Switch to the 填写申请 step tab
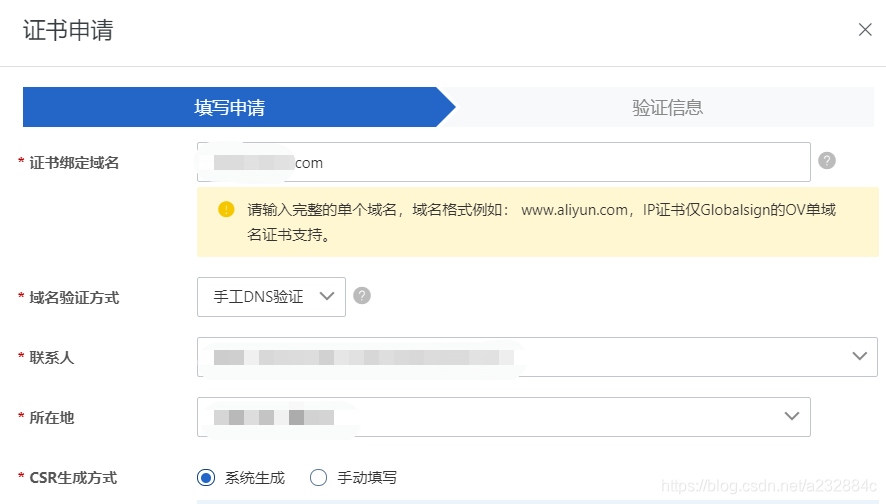The image size is (886, 504). (x=239, y=107)
